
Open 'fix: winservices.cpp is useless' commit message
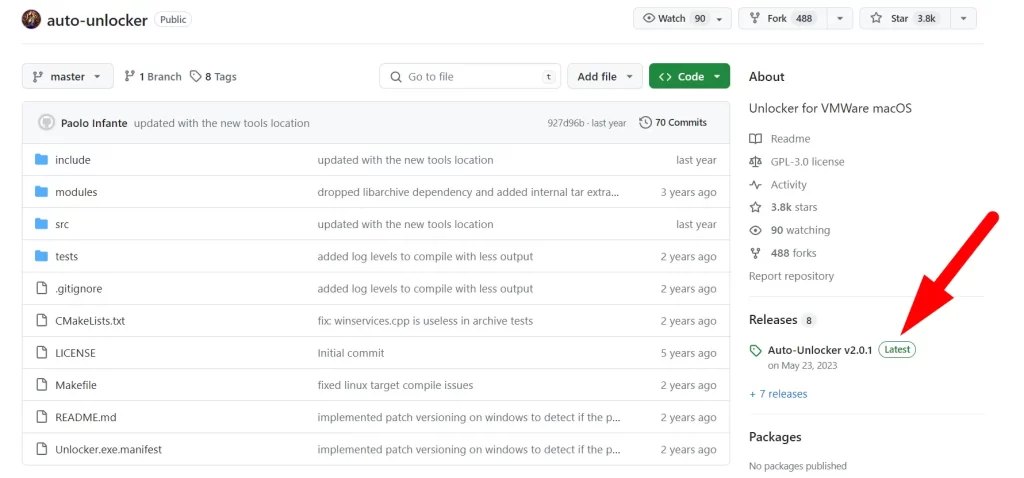(425, 321)
